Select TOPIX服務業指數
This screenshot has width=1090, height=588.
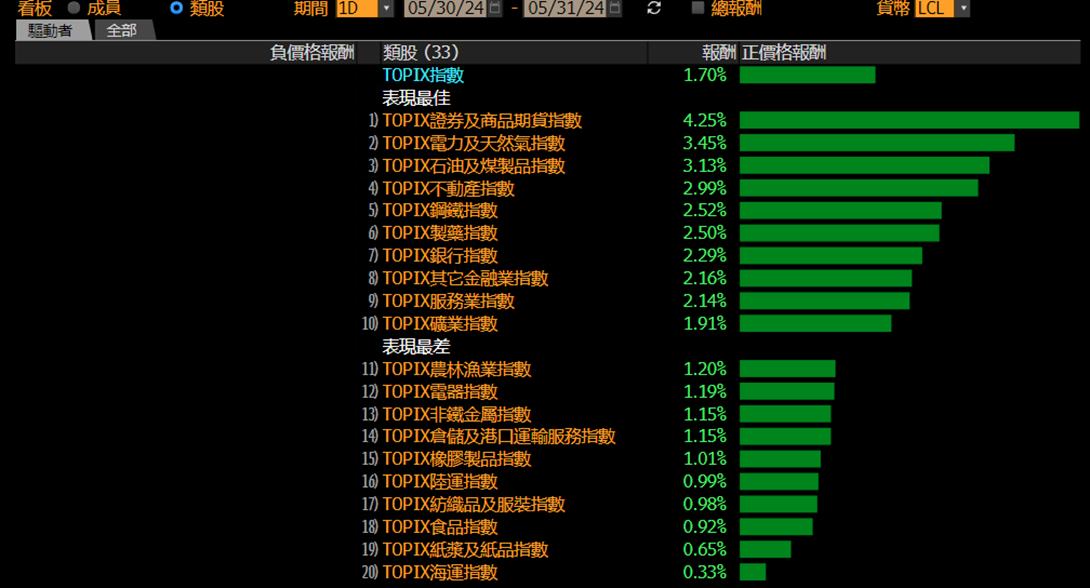[448, 301]
